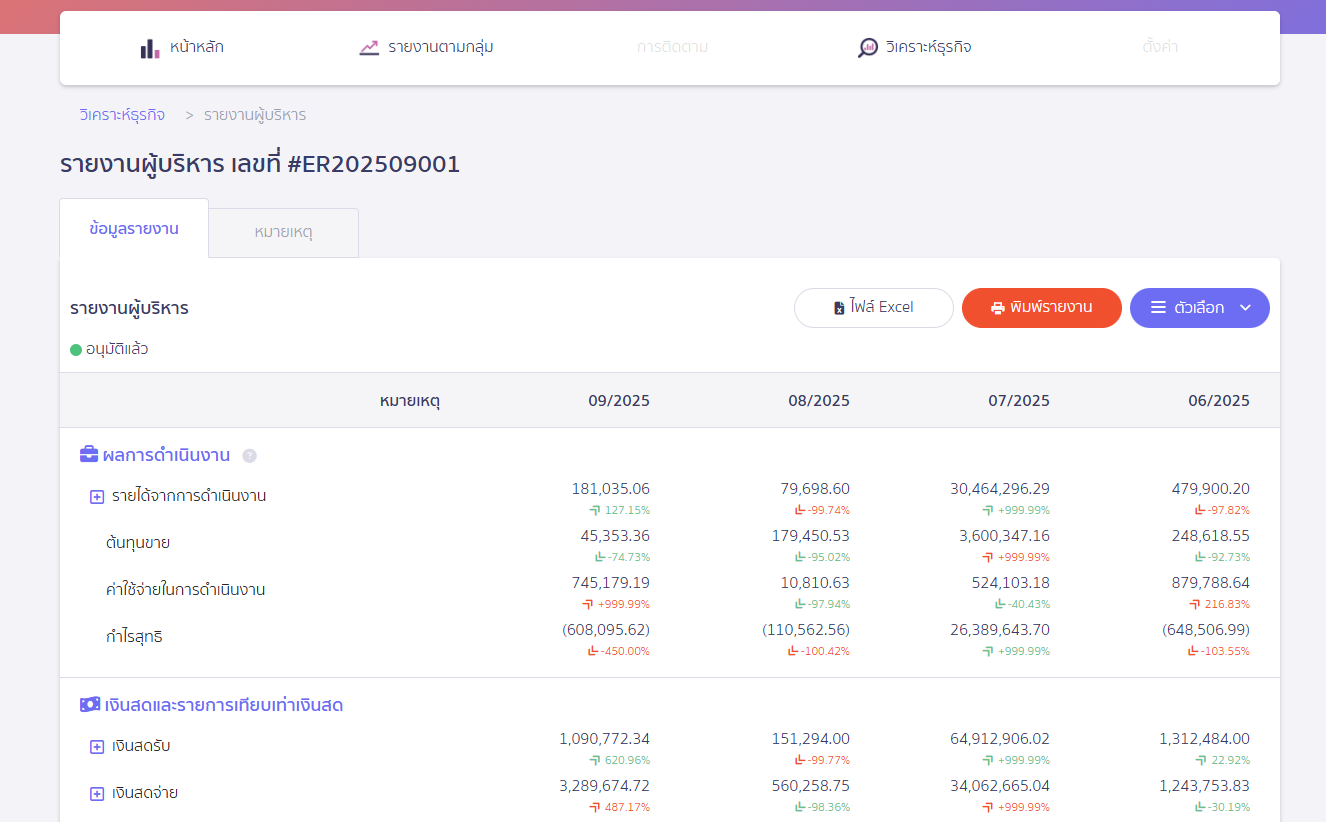
Task: Click the trend line icon beside รายงานตามกลุ่ม
Action: click(x=367, y=46)
